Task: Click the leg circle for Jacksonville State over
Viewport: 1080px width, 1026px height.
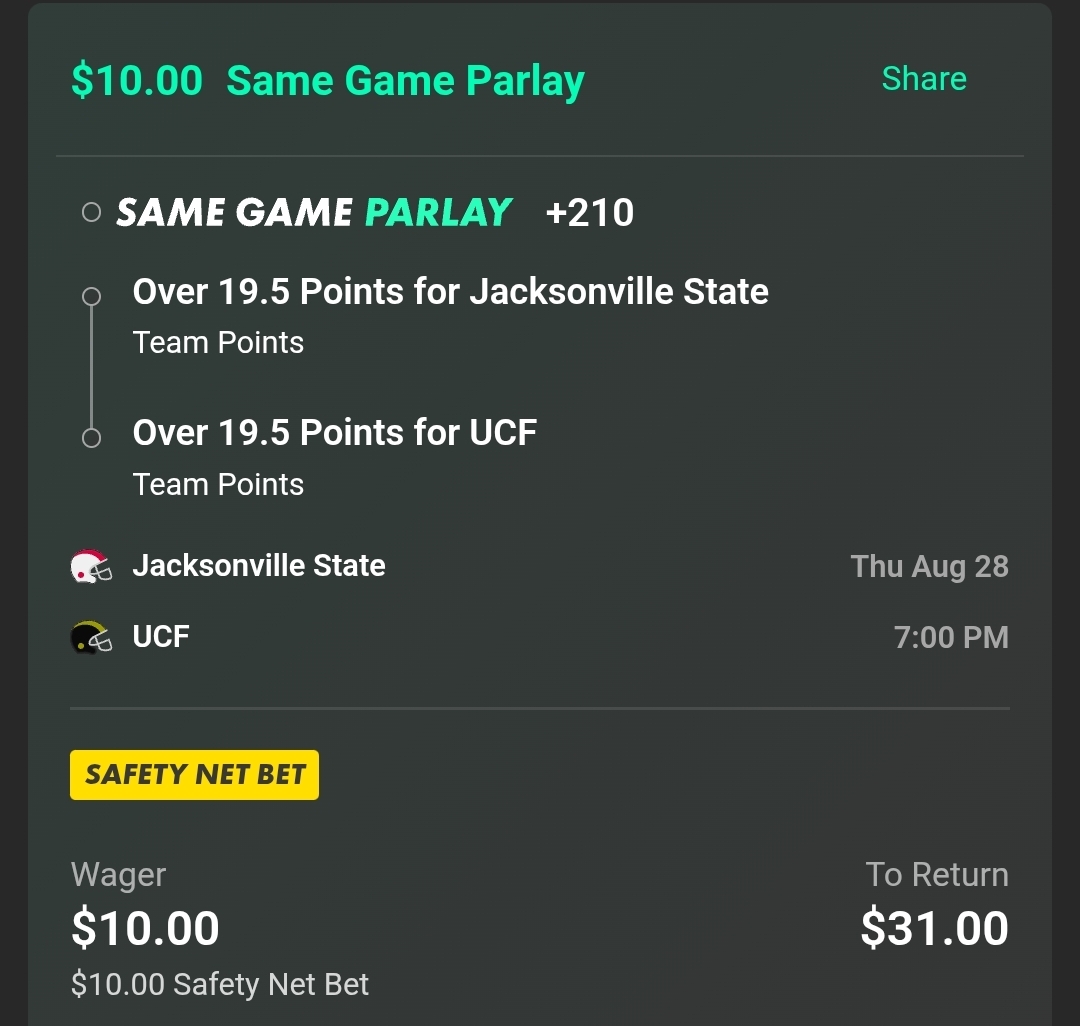Action: click(x=92, y=296)
